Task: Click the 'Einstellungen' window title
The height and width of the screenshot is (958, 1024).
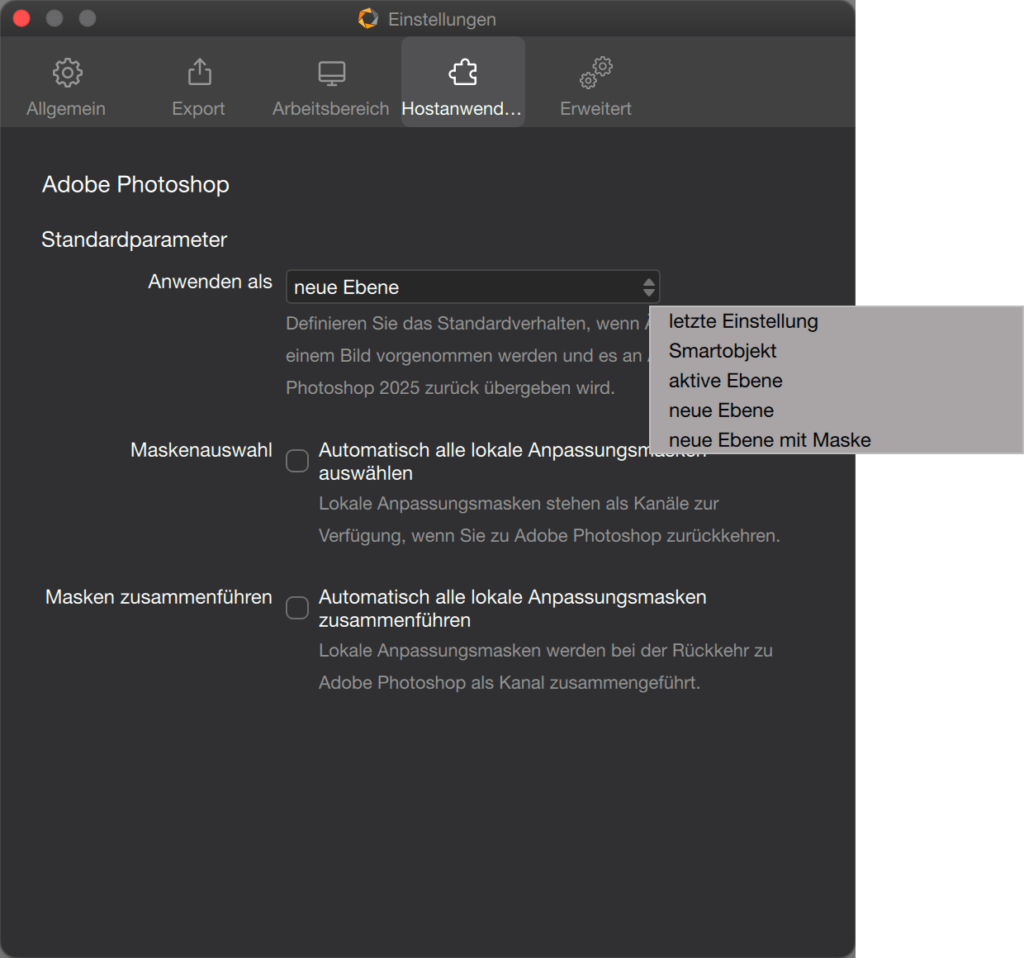Action: tap(442, 19)
